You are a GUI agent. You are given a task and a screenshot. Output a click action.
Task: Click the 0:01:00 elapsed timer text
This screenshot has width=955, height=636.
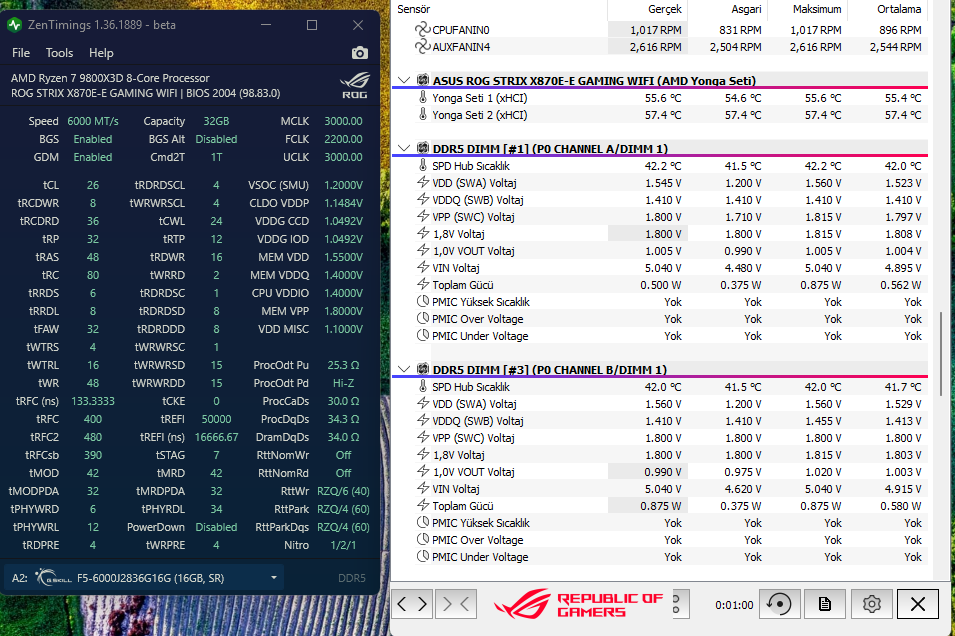coord(734,605)
